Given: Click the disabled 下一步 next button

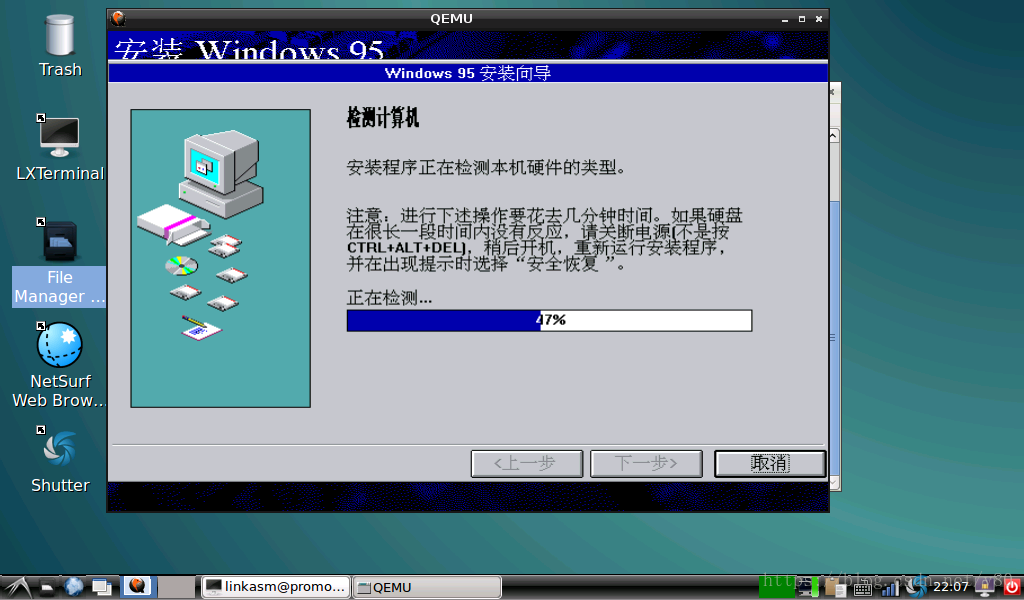Looking at the screenshot, I should (646, 464).
